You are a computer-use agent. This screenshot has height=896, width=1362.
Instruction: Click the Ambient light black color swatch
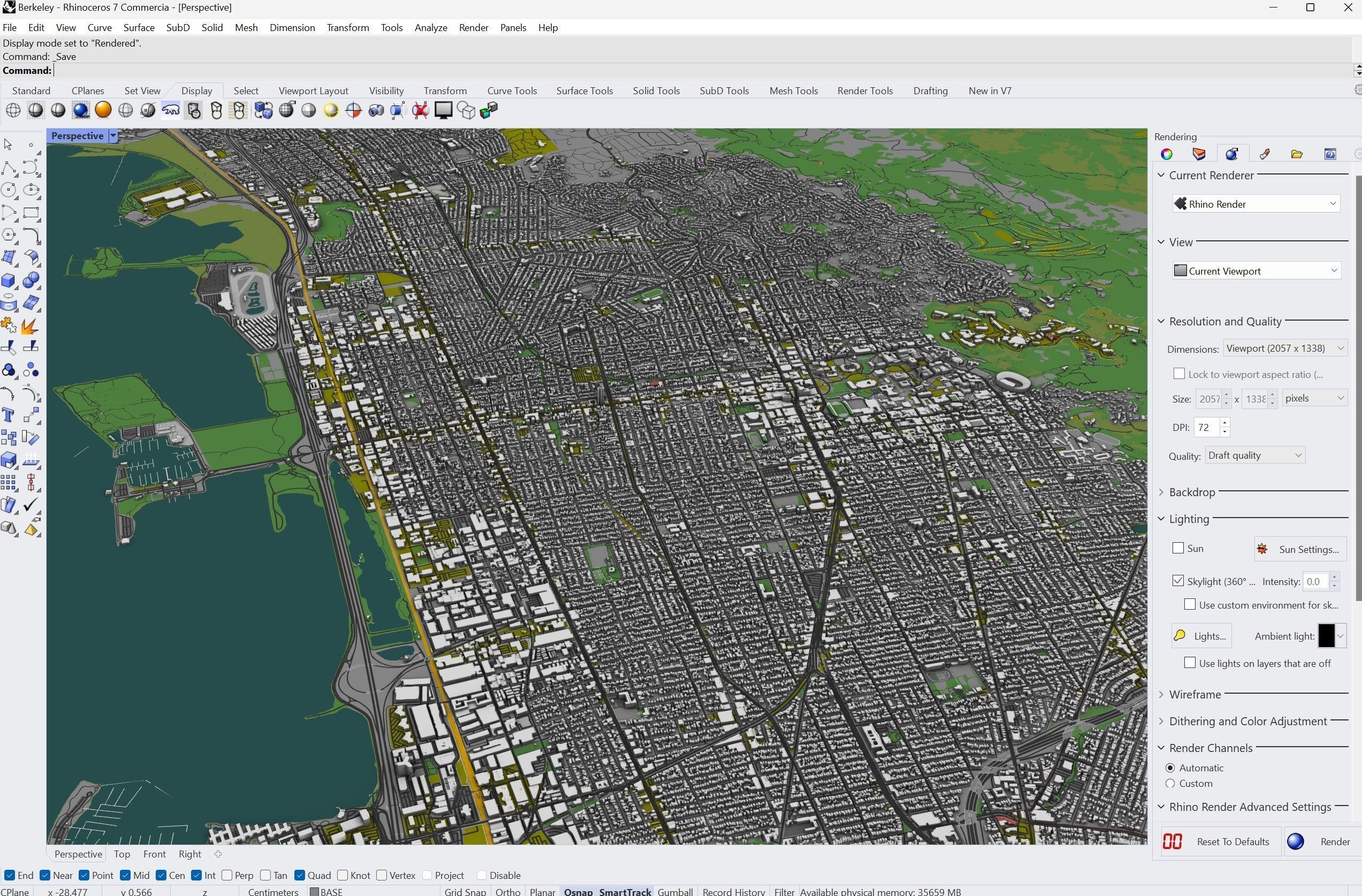[1326, 635]
